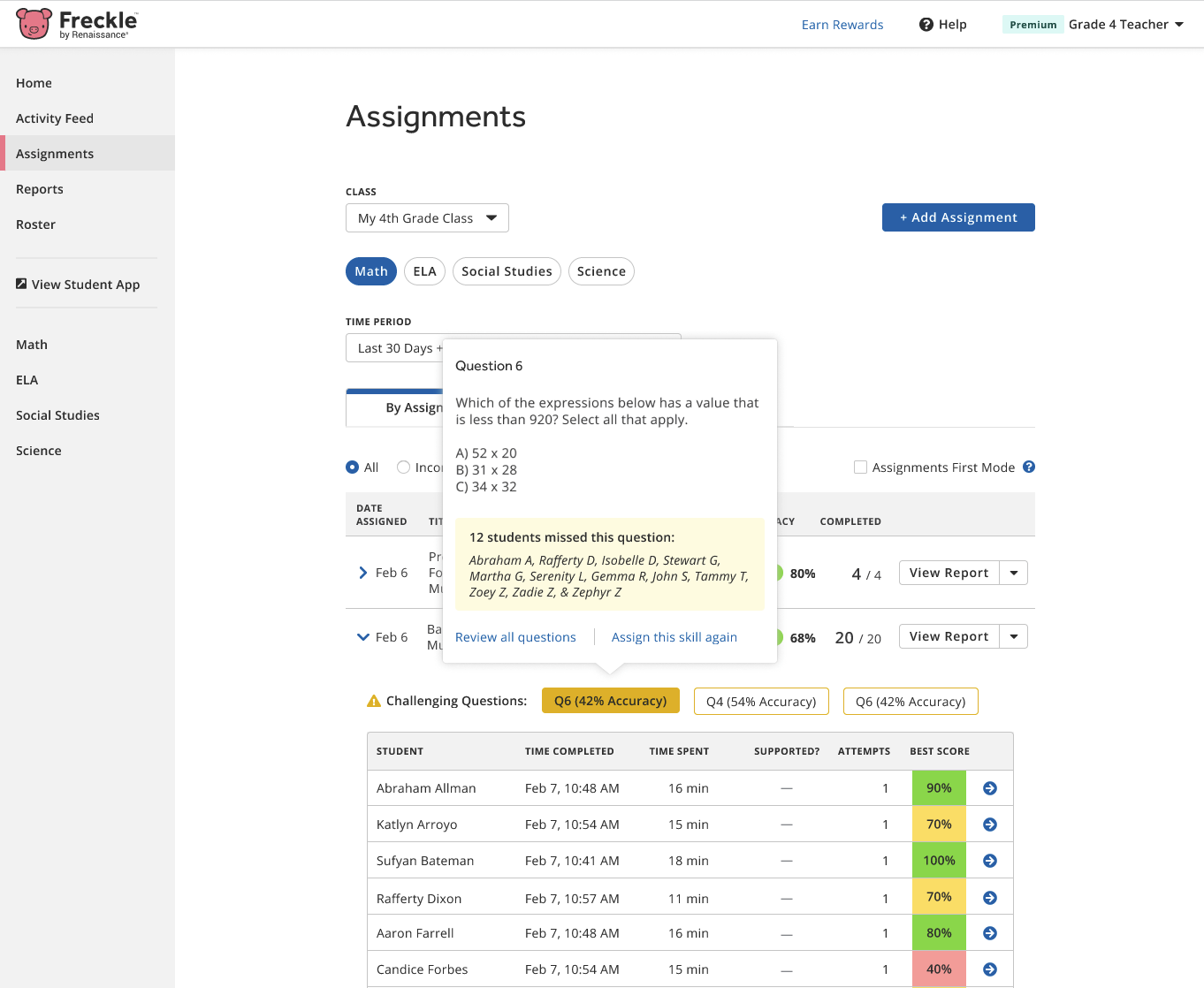The width and height of the screenshot is (1204, 988).
Task: Switch to the ELA subject tab
Action: [424, 271]
